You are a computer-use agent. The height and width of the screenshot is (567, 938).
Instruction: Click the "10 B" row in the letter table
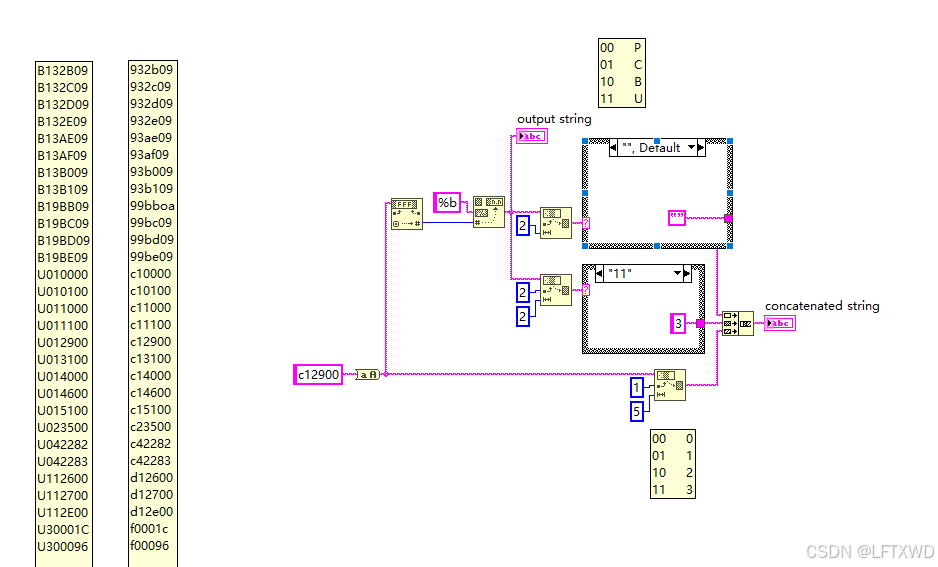coord(622,82)
